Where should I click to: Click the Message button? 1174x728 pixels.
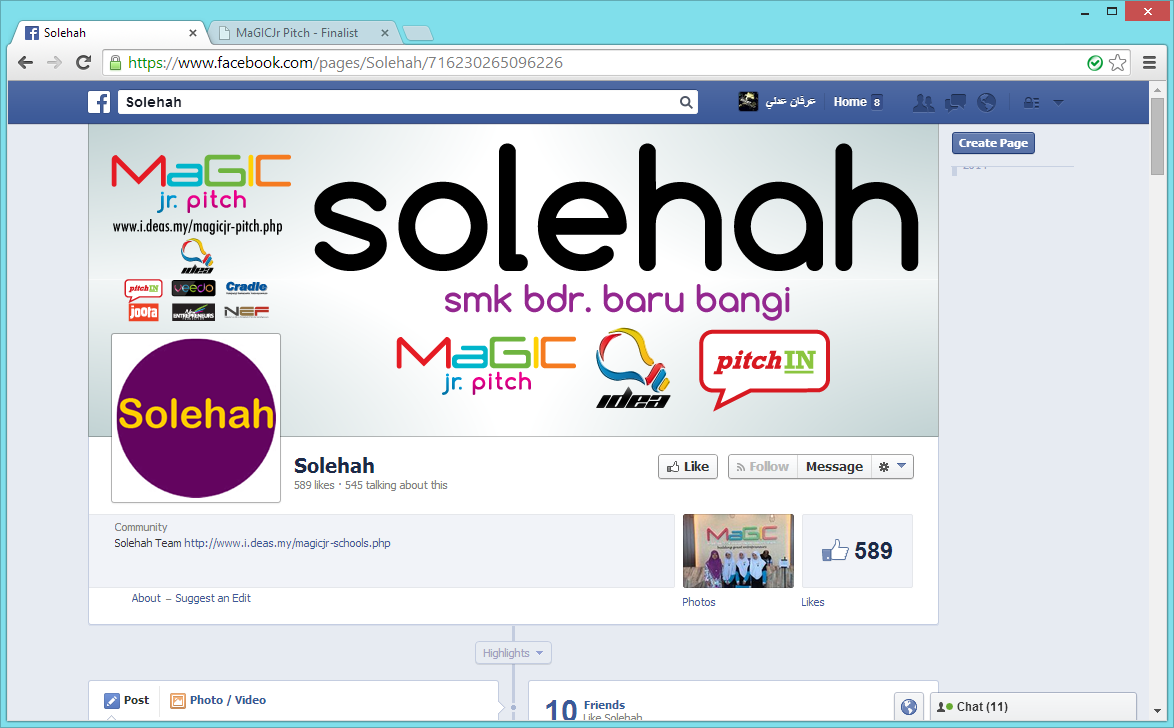pyautogui.click(x=834, y=467)
